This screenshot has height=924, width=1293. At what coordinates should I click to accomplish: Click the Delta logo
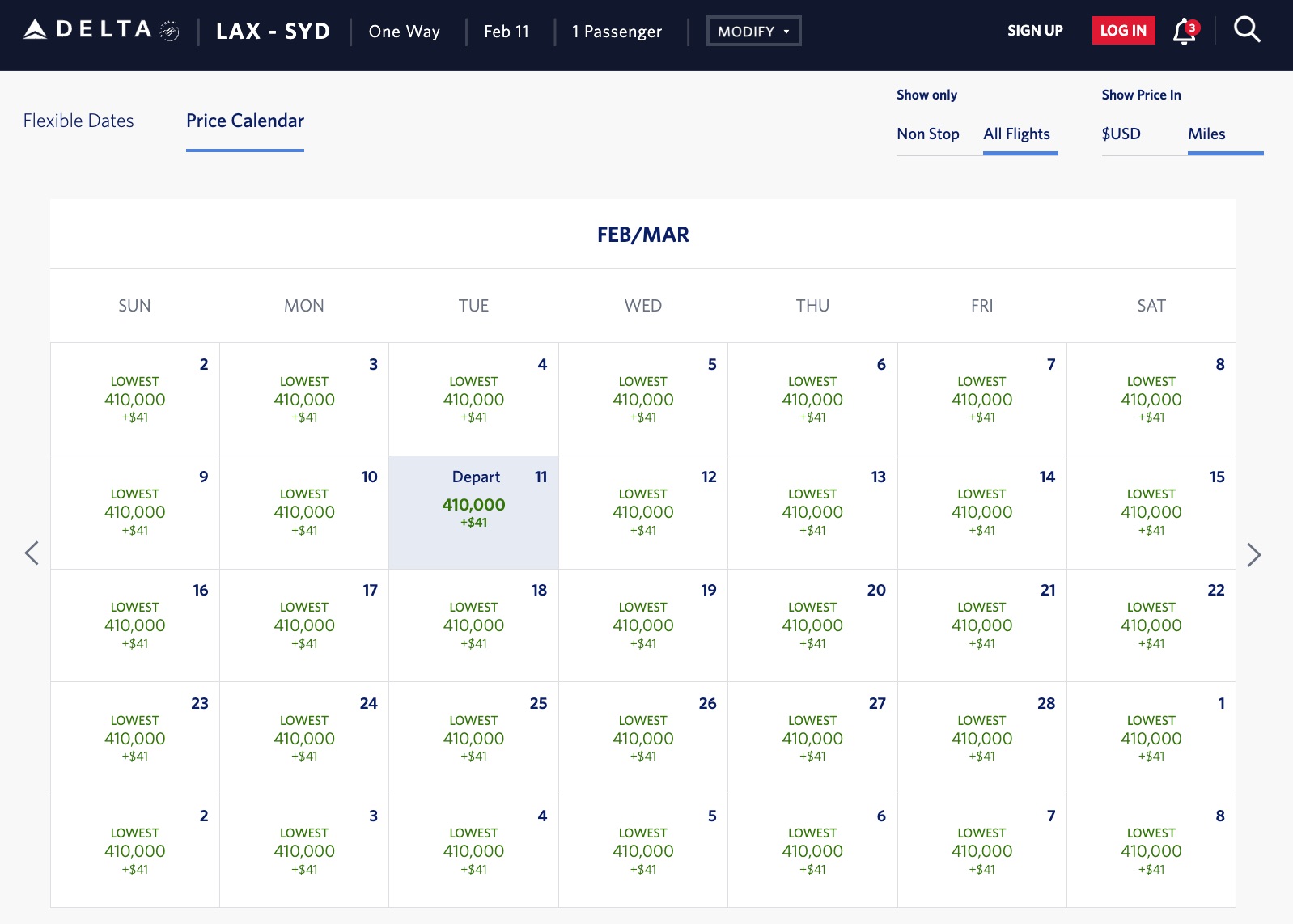coord(101,31)
